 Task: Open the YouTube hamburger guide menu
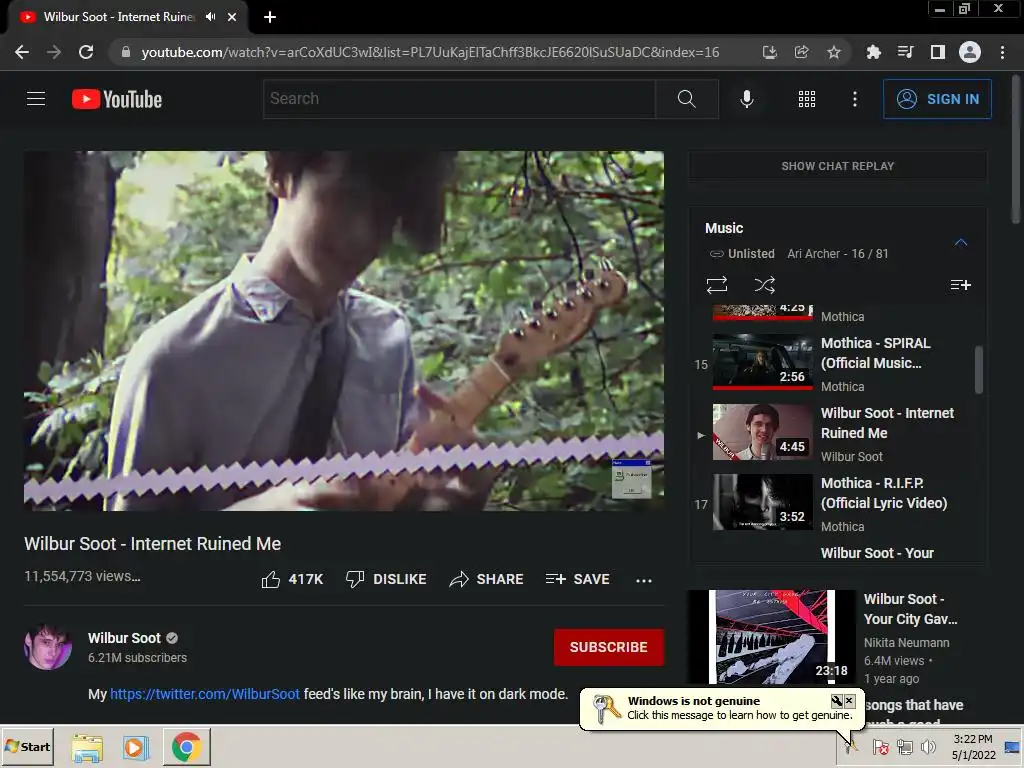[x=36, y=99]
